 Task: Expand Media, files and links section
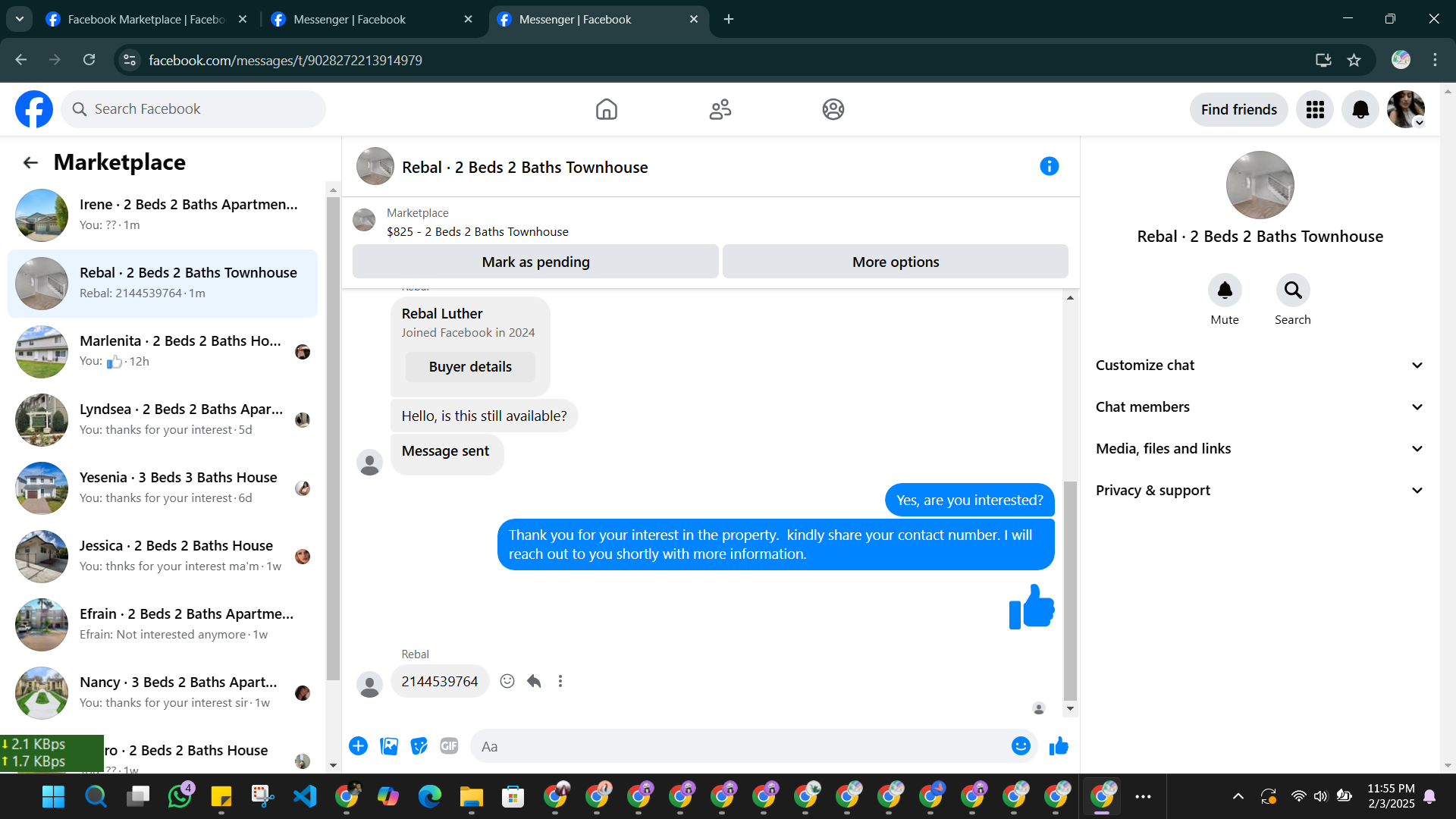(x=1259, y=449)
